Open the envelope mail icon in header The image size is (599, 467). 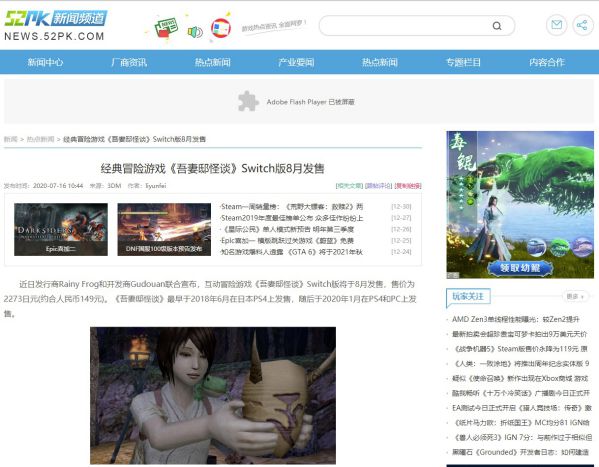557,25
